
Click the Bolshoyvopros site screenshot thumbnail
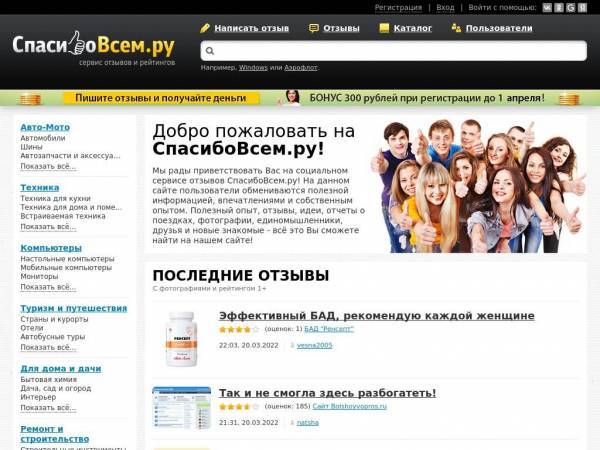(181, 408)
